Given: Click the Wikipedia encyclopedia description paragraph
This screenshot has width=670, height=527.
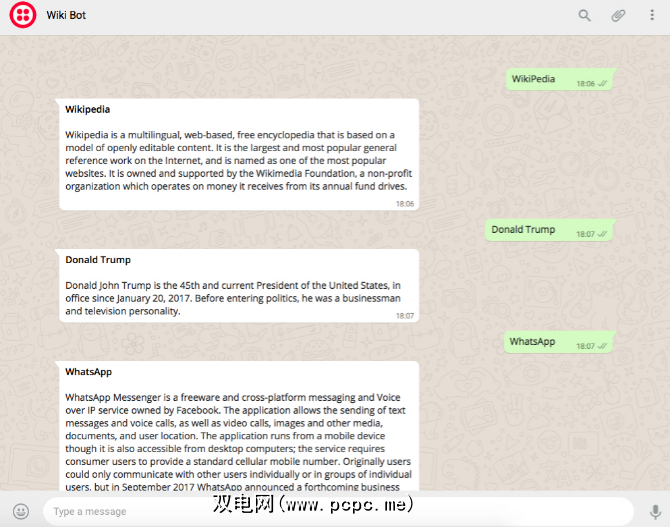Looking at the screenshot, I should pyautogui.click(x=238, y=161).
